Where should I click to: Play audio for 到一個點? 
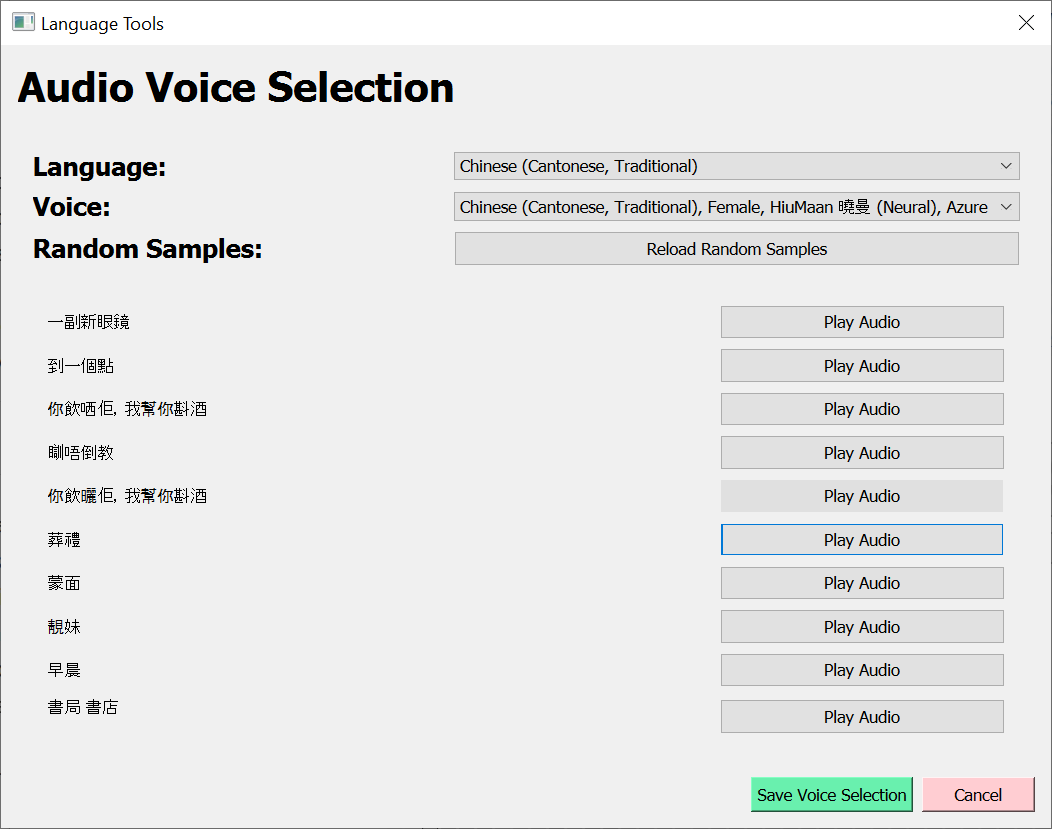click(861, 366)
